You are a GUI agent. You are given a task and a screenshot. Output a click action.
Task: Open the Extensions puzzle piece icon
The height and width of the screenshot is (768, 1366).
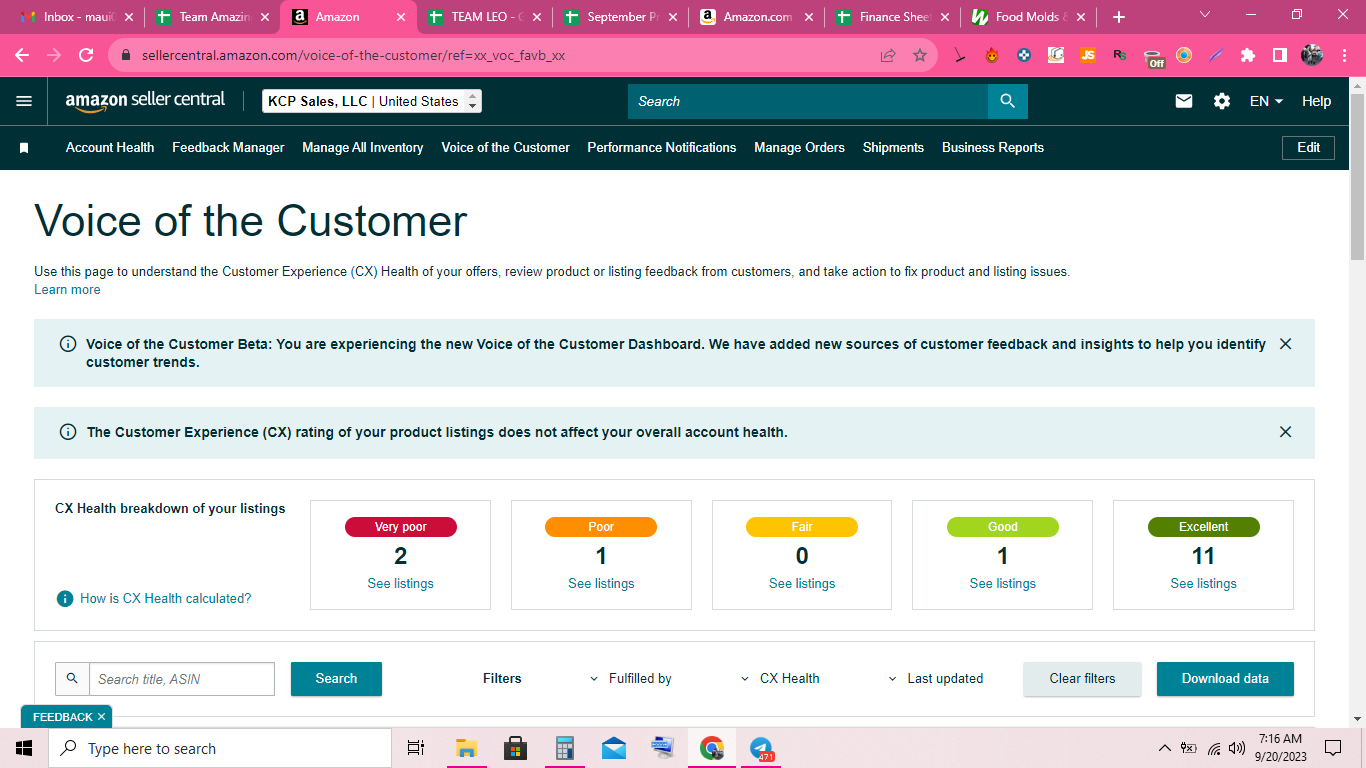click(1247, 56)
